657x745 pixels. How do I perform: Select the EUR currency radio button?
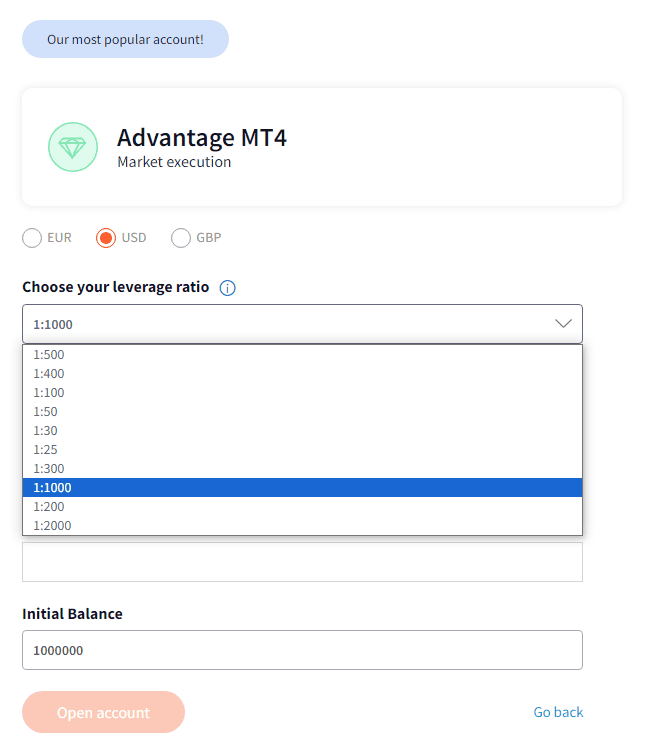pos(32,238)
